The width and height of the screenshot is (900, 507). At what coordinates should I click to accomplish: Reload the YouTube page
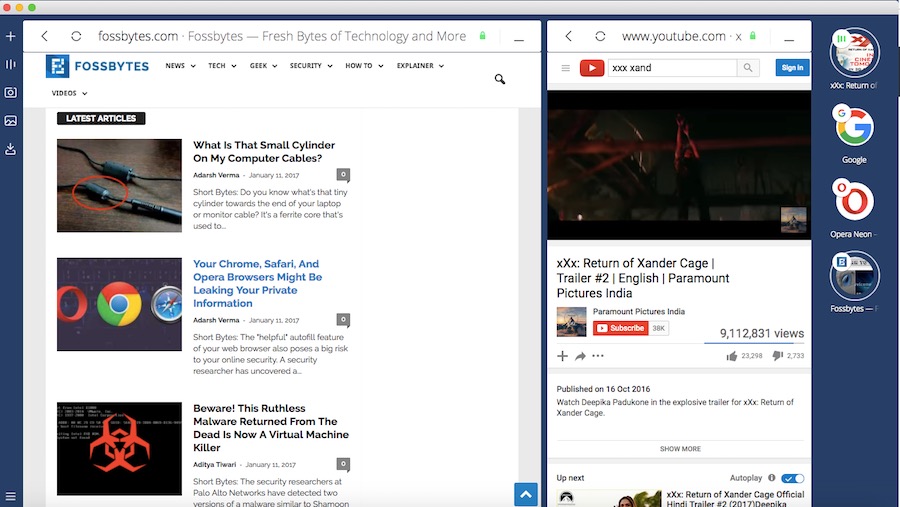[600, 36]
